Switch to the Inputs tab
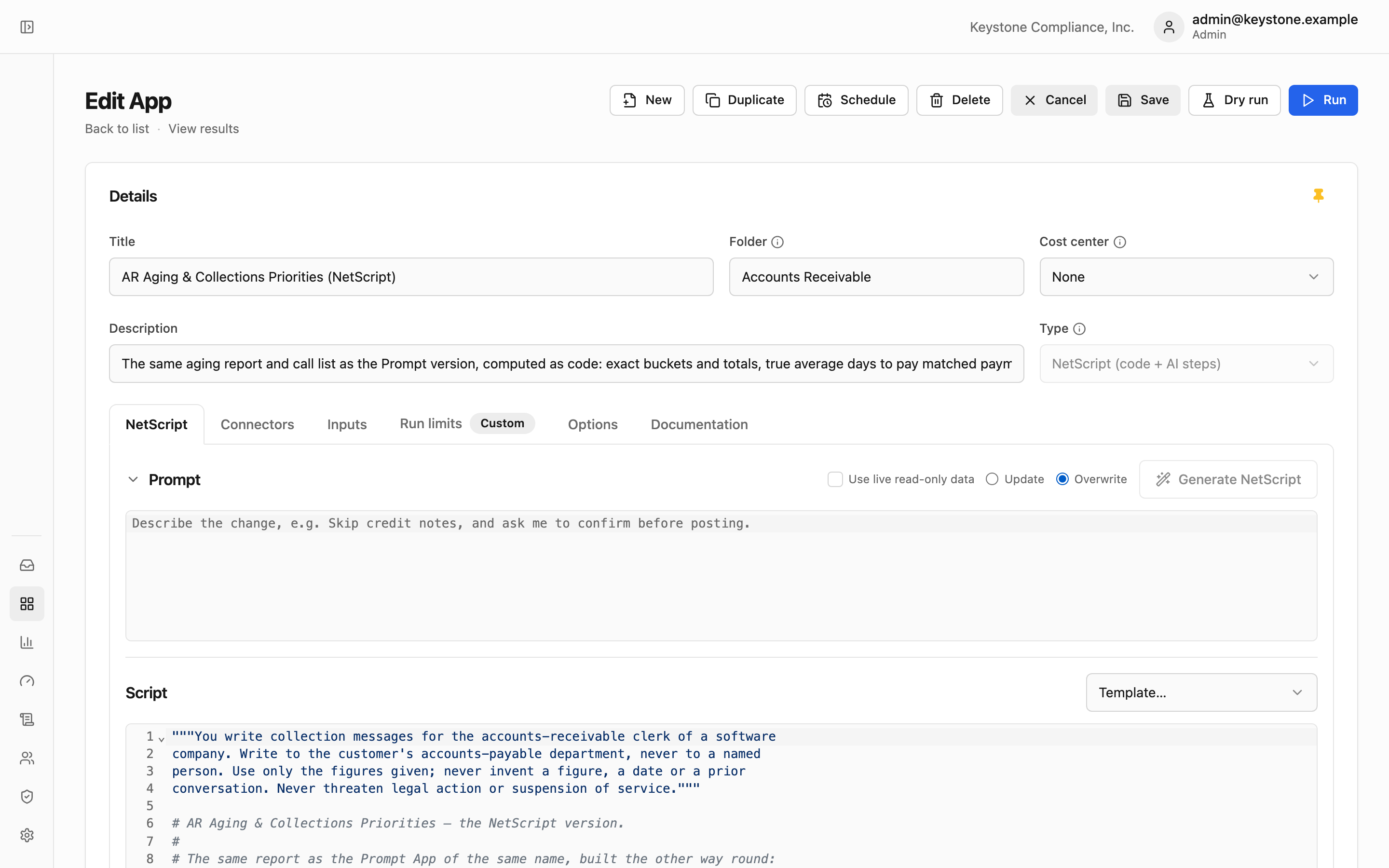The height and width of the screenshot is (868, 1389). pos(347,424)
